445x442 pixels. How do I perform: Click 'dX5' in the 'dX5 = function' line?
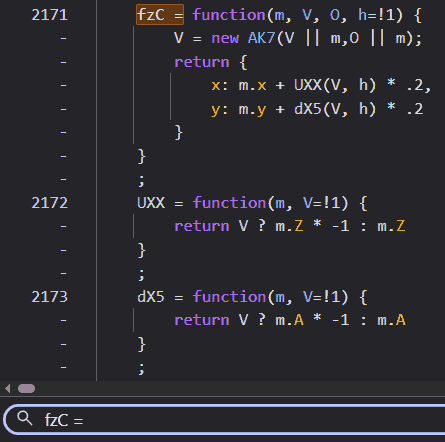151,297
